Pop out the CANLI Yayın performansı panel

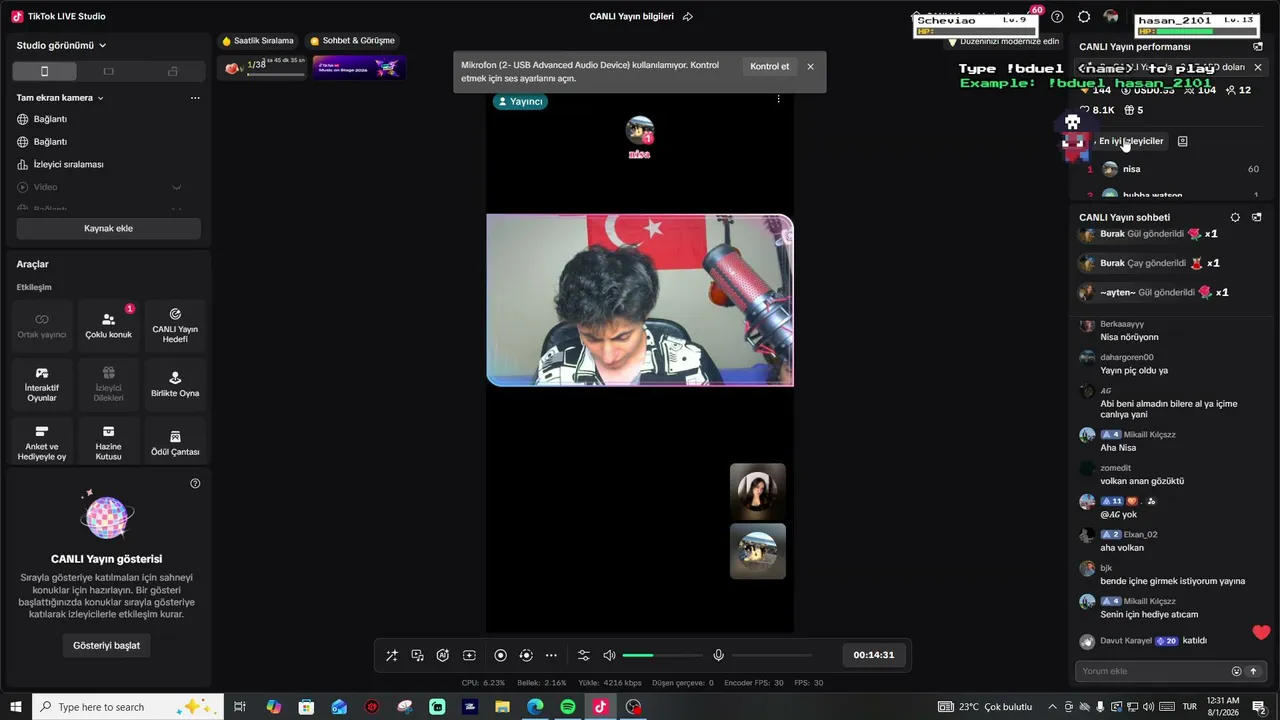[x=1258, y=47]
